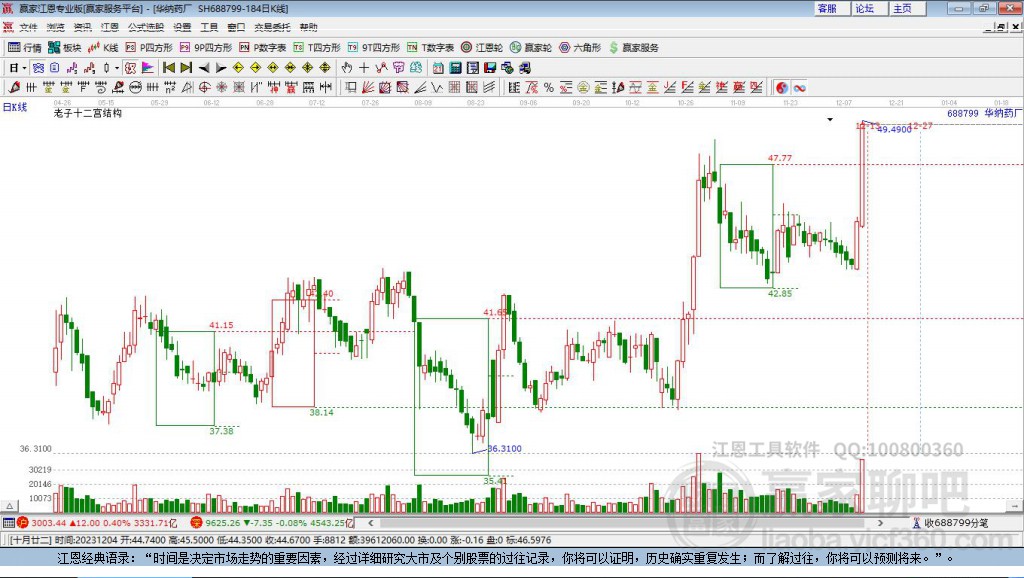Image resolution: width=1024 pixels, height=578 pixels.
Task: Click the 行情 toolbar button
Action: (x=25, y=48)
